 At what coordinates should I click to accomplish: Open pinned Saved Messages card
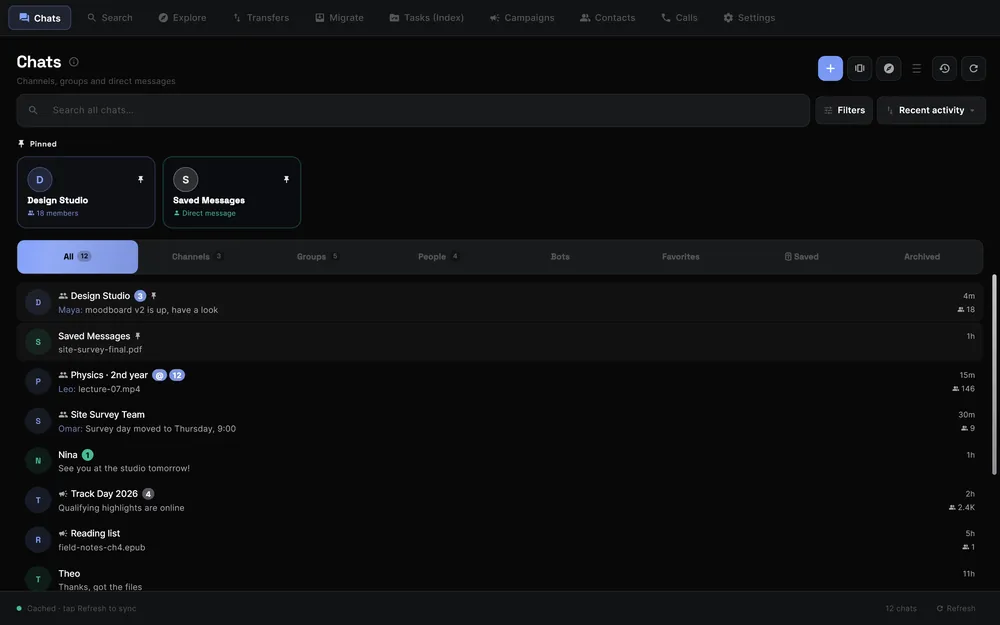(x=232, y=192)
